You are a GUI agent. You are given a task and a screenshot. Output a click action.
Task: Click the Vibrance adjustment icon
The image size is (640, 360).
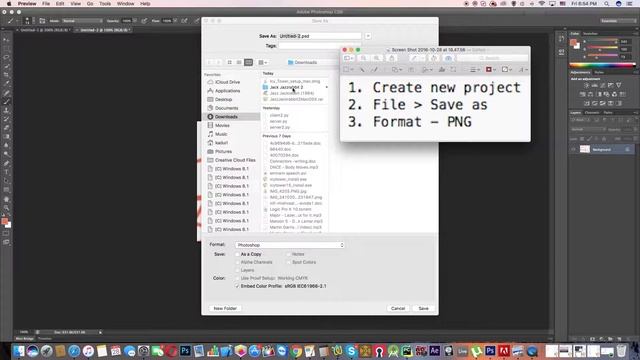point(618,85)
